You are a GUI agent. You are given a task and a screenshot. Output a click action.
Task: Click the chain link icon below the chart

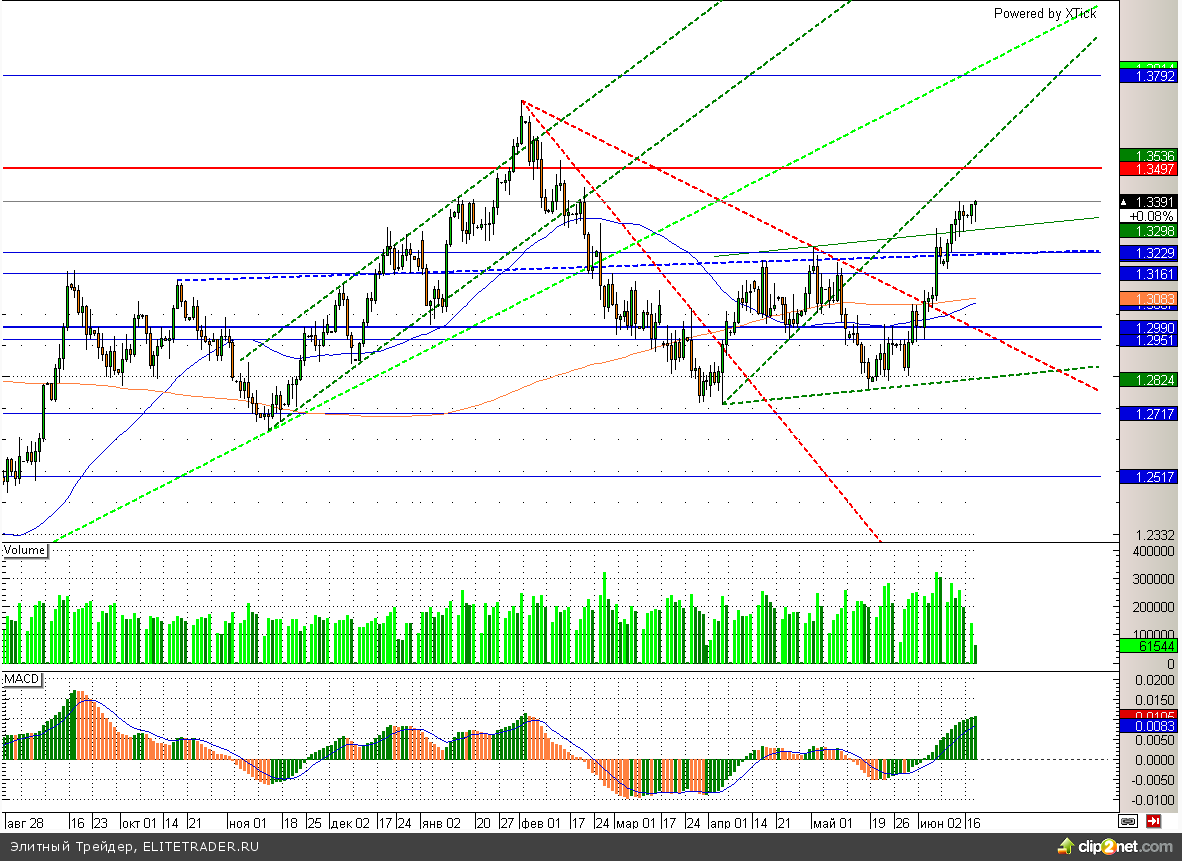click(1128, 821)
